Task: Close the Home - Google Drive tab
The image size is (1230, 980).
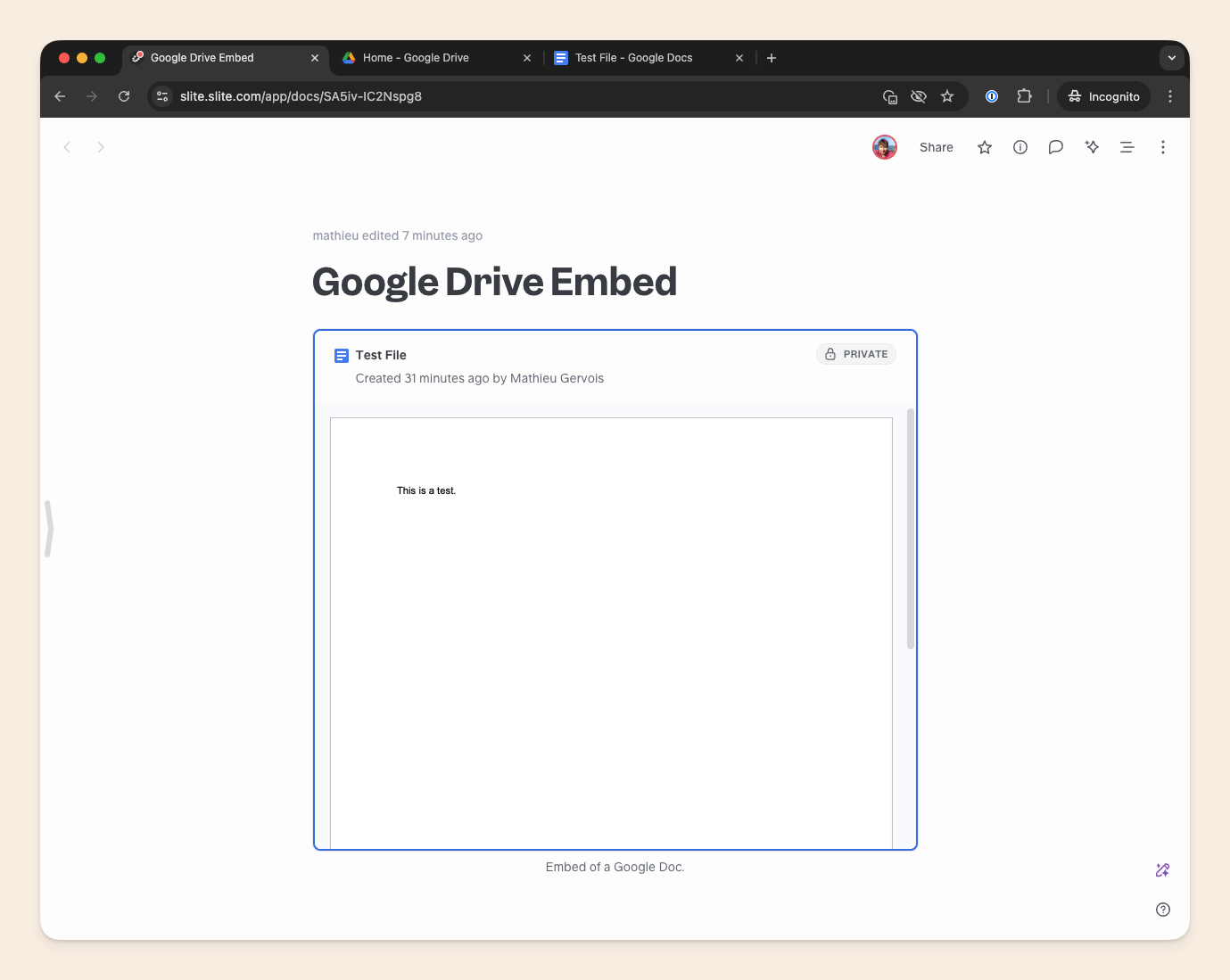Action: pos(527,58)
